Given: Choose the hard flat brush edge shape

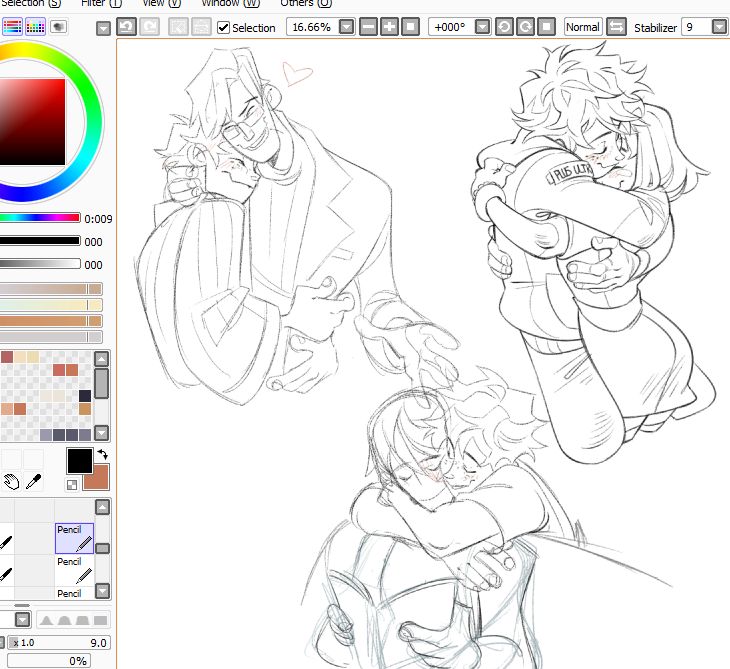Looking at the screenshot, I should pos(100,620).
